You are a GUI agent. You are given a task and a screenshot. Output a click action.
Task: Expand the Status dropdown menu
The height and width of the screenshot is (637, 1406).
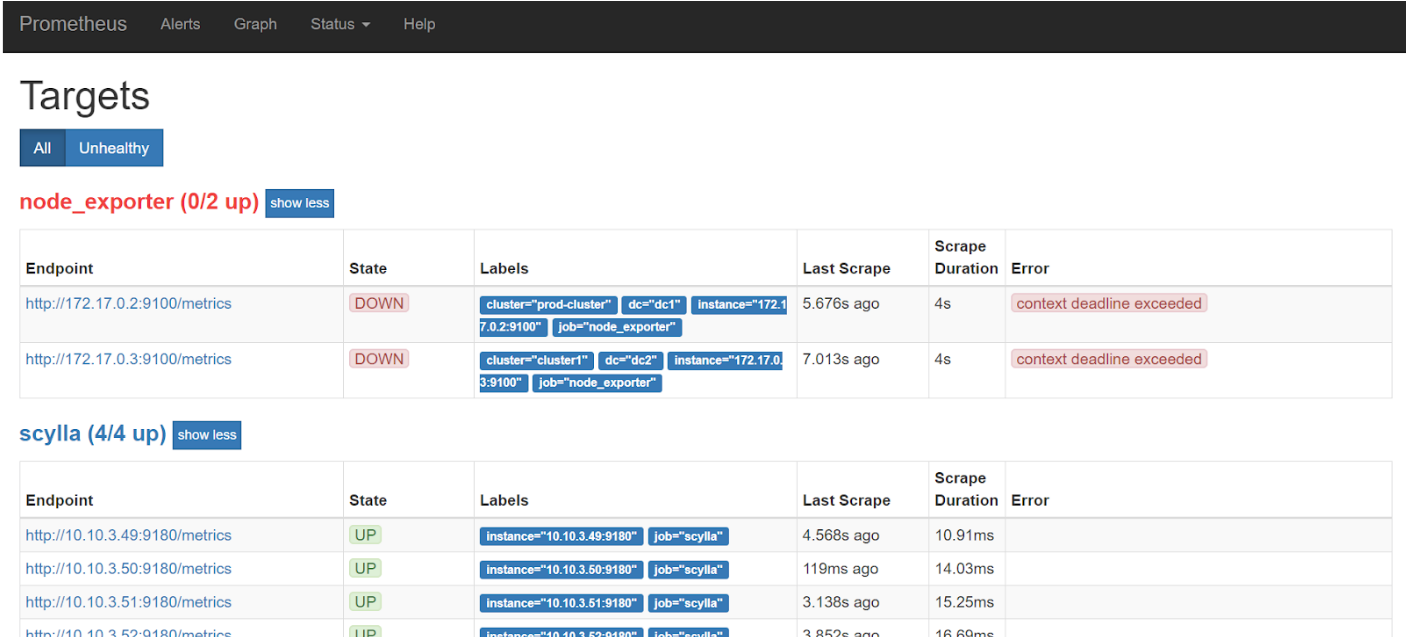coord(340,24)
